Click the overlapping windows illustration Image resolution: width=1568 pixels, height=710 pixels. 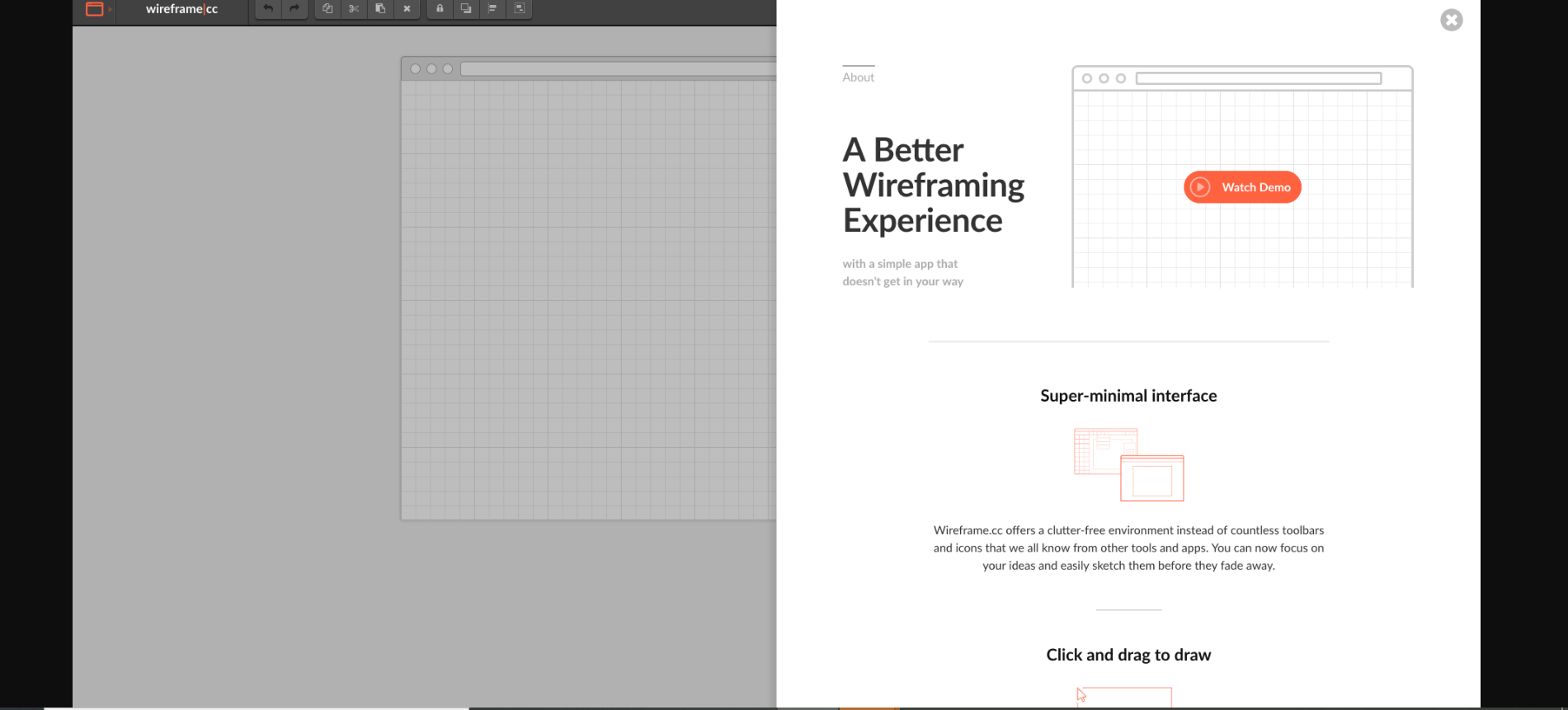[1128, 464]
